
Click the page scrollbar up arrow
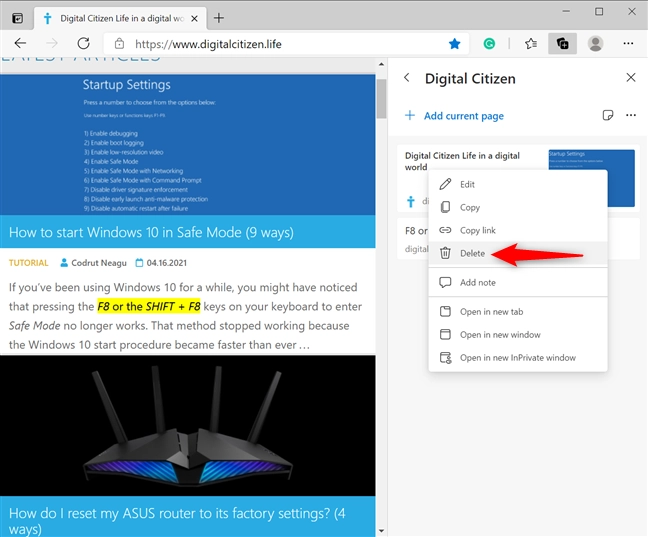tap(381, 64)
